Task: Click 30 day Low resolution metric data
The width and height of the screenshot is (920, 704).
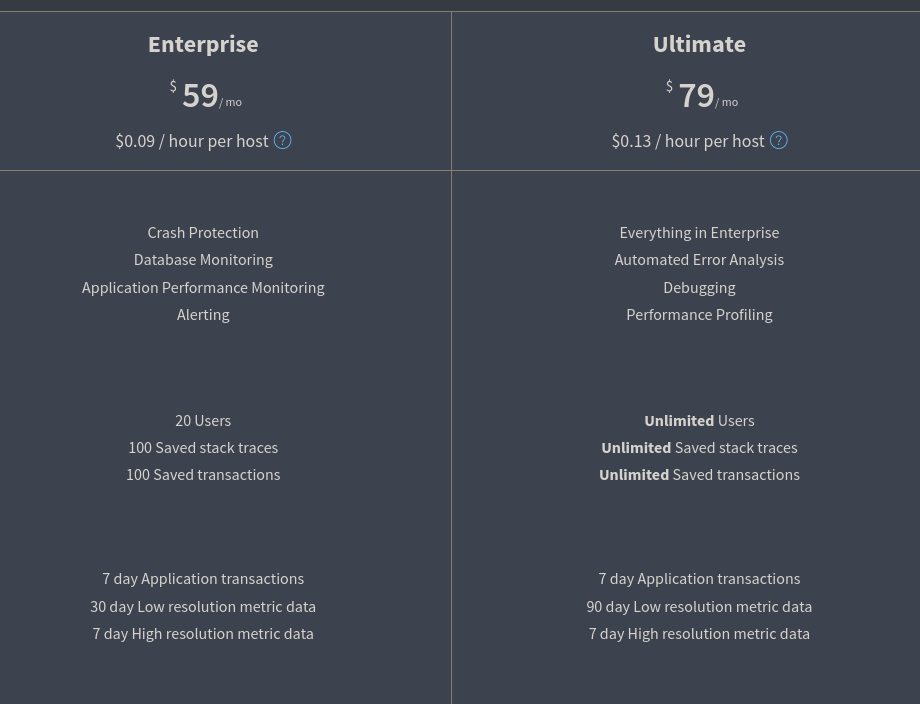Action: [x=203, y=607]
